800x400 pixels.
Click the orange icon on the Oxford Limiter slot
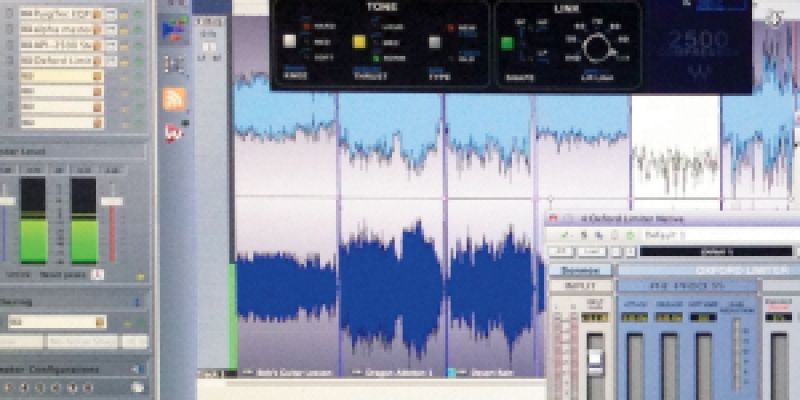(x=98, y=61)
